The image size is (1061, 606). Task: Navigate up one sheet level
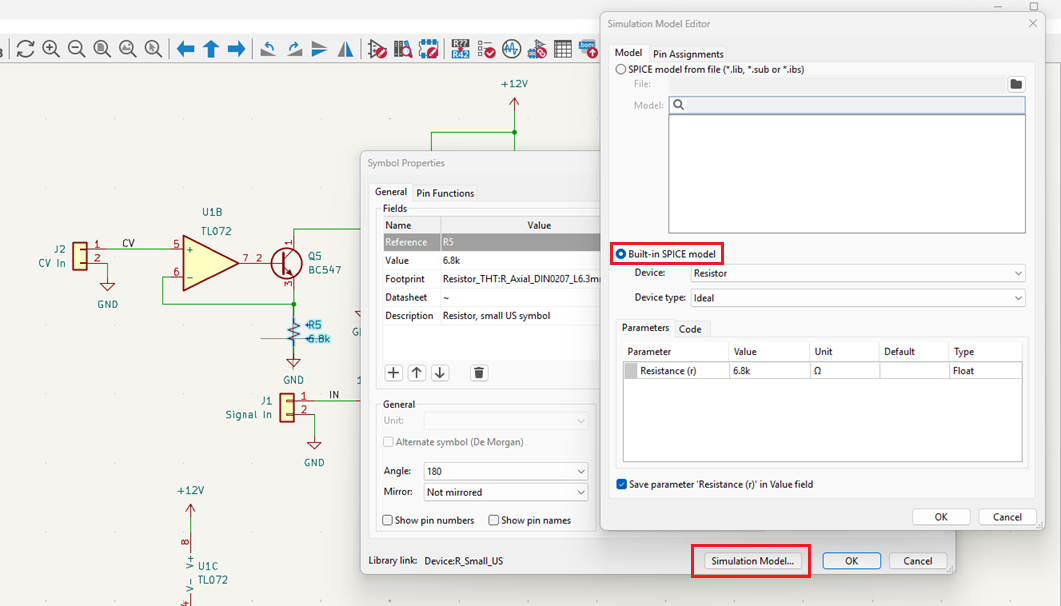pyautogui.click(x=211, y=49)
